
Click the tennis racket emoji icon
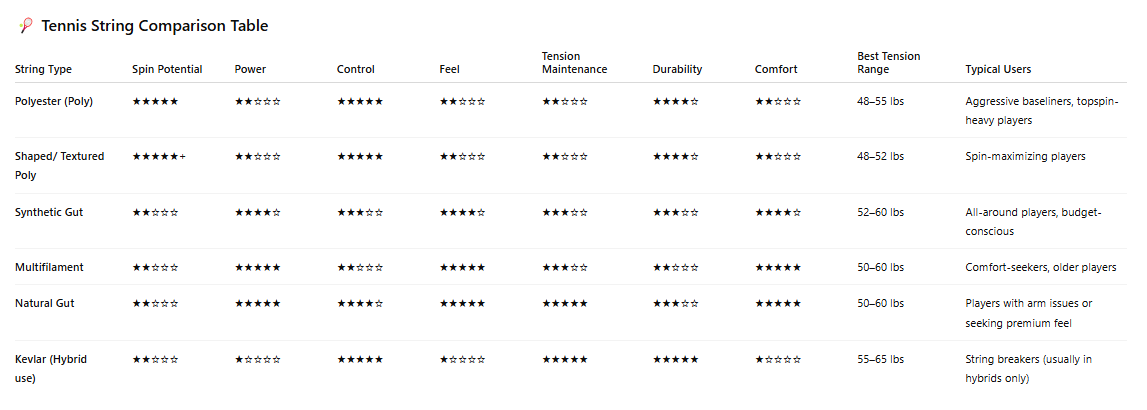pyautogui.click(x=26, y=26)
